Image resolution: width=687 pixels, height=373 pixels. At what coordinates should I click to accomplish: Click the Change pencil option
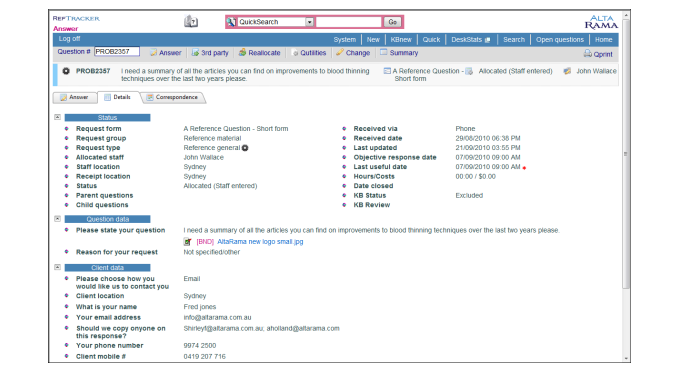pos(353,53)
